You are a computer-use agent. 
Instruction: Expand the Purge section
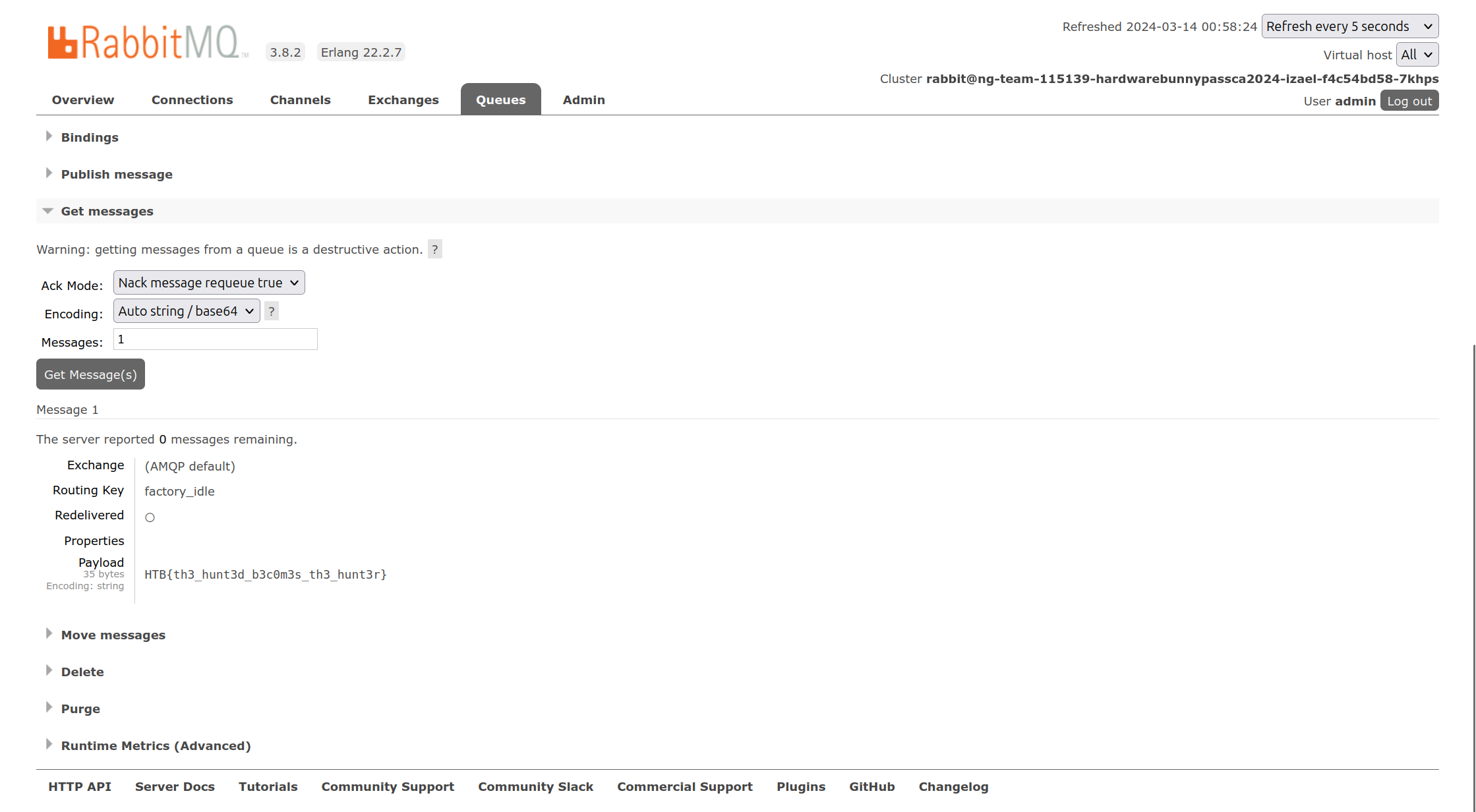80,709
